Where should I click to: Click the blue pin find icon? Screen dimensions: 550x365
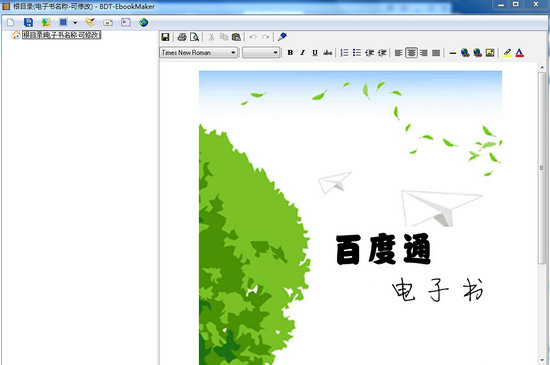click(x=282, y=36)
